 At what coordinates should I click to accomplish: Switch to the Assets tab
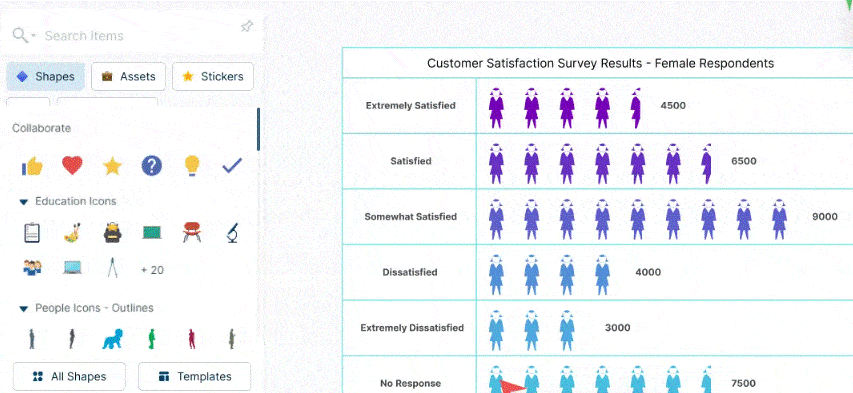point(128,77)
